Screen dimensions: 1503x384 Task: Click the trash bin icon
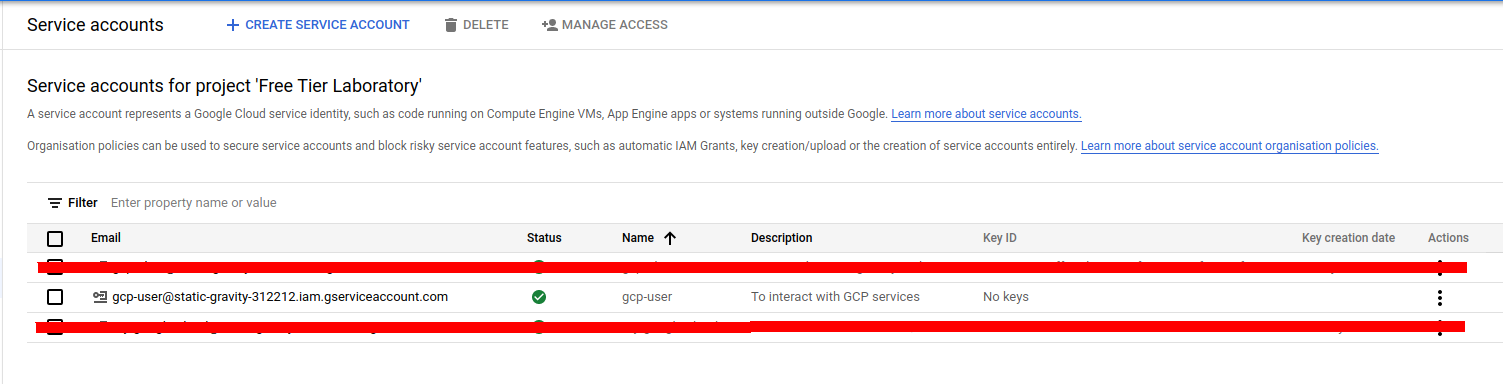tap(451, 25)
